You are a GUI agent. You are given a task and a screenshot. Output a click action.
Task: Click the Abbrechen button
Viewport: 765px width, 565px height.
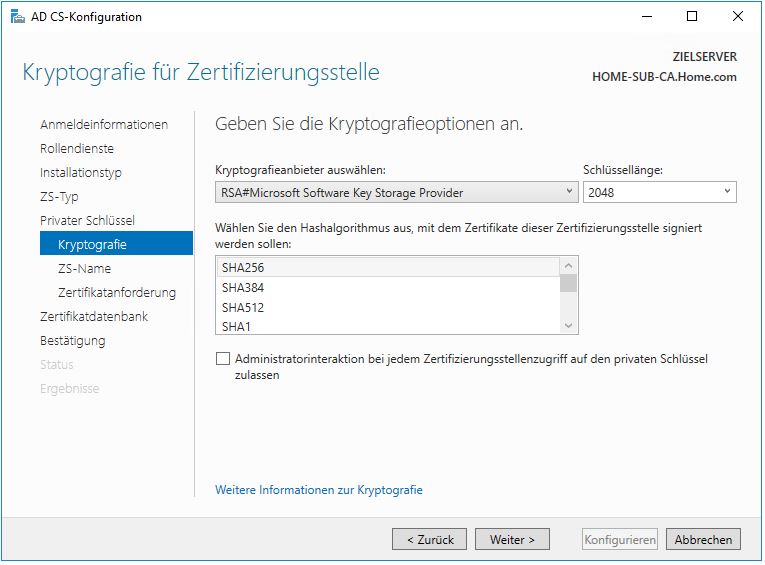pos(703,540)
